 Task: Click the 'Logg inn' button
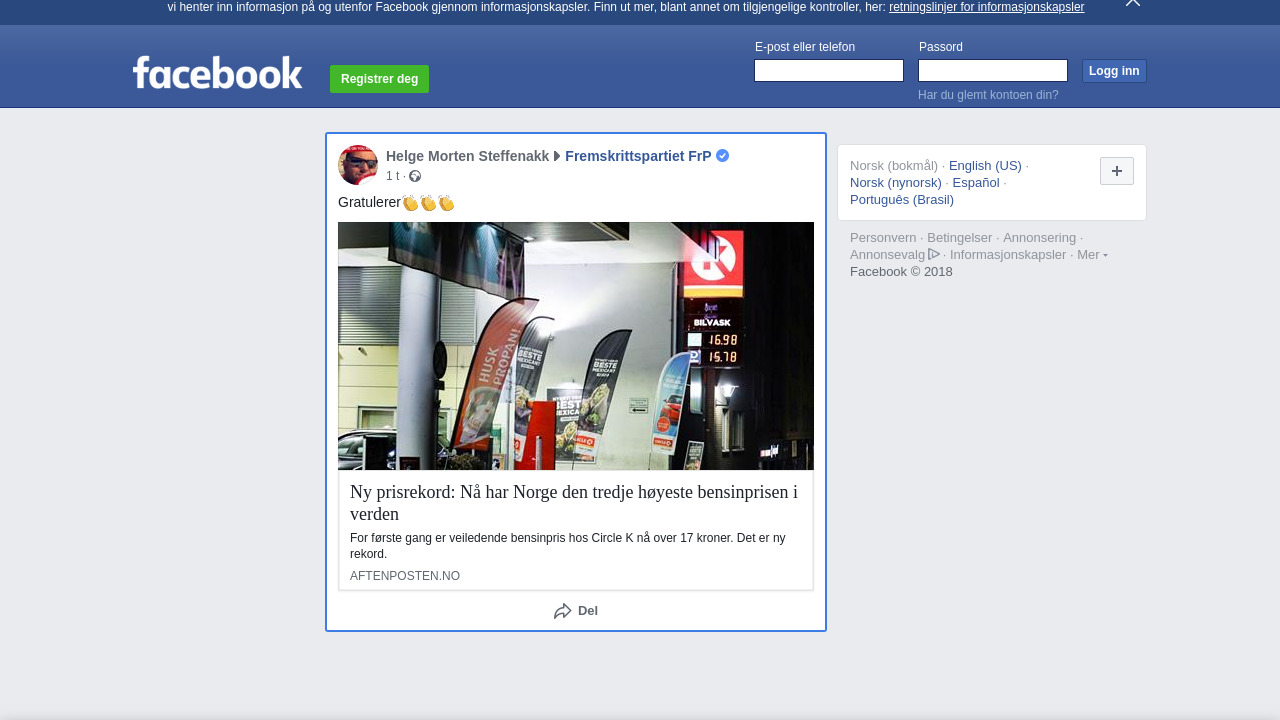[1114, 71]
